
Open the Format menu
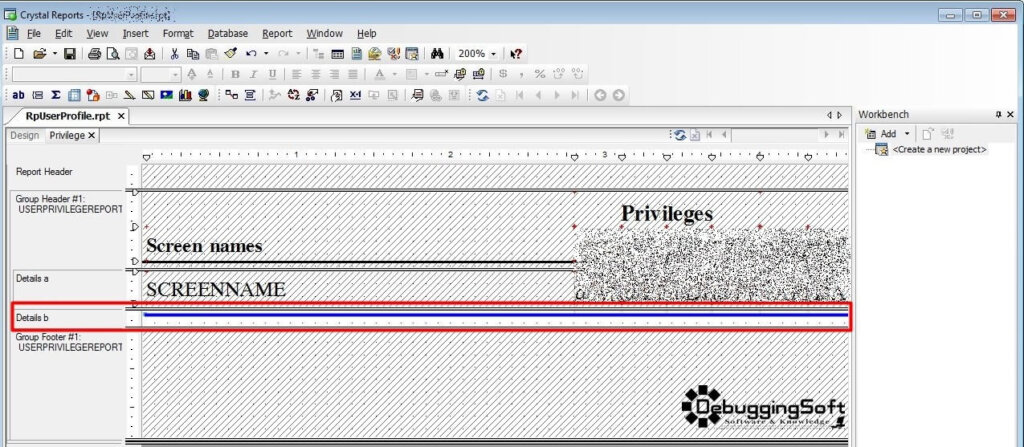178,33
